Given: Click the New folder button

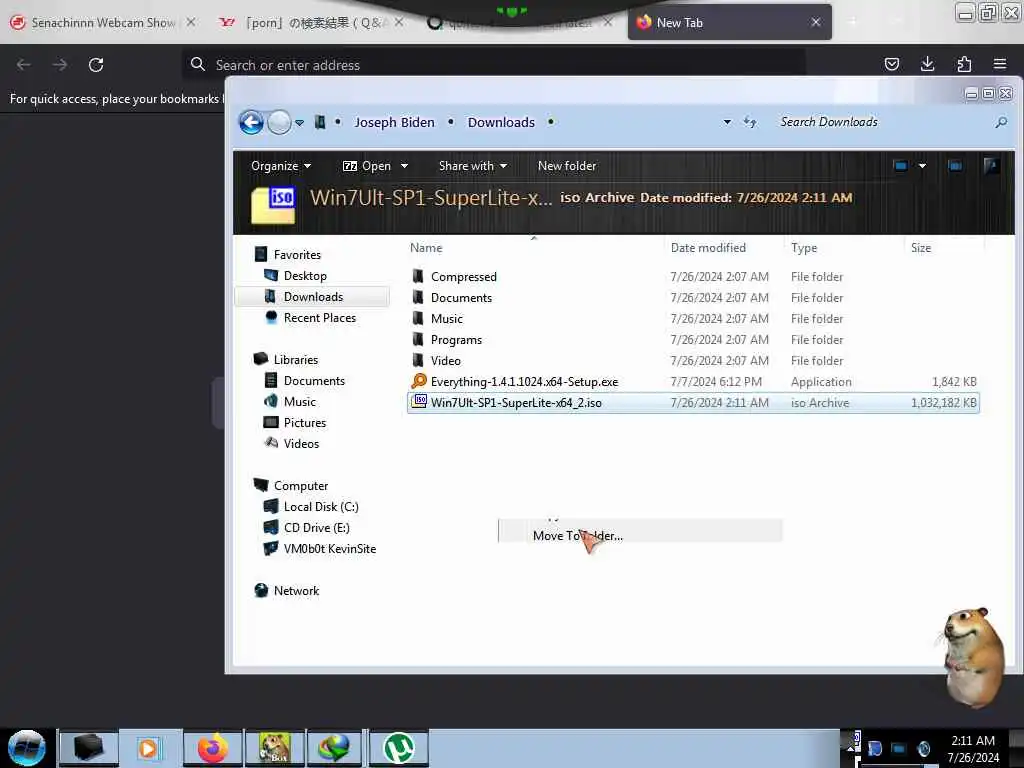Looking at the screenshot, I should pyautogui.click(x=567, y=166).
